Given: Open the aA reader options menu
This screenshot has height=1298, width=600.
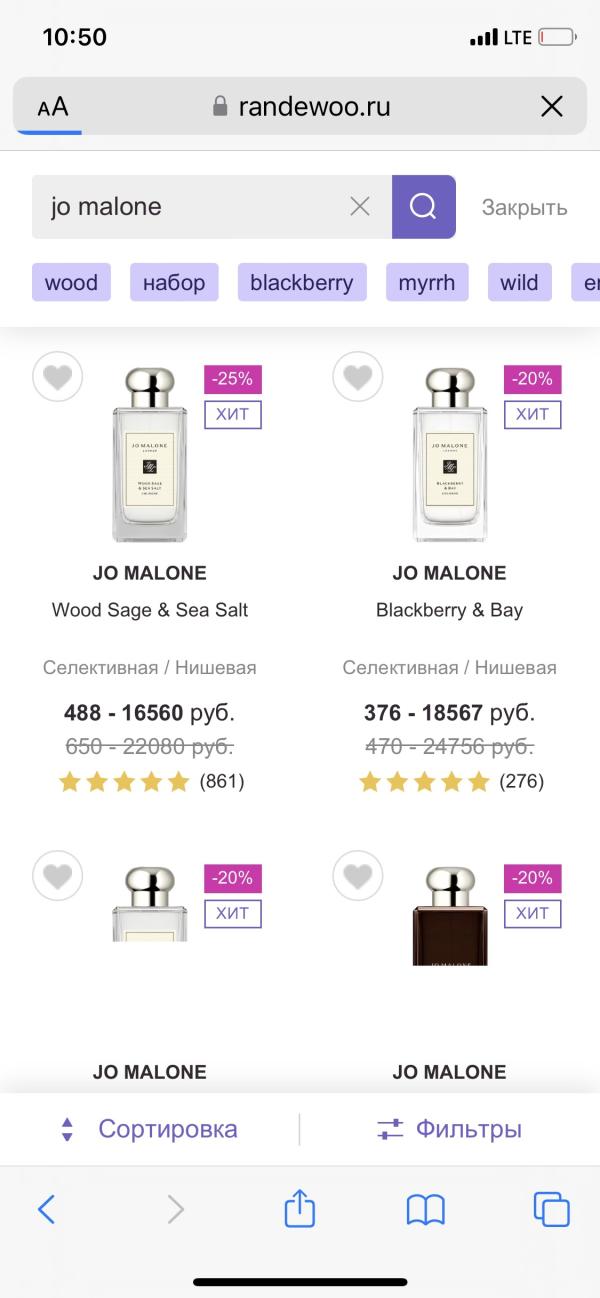Looking at the screenshot, I should point(53,107).
